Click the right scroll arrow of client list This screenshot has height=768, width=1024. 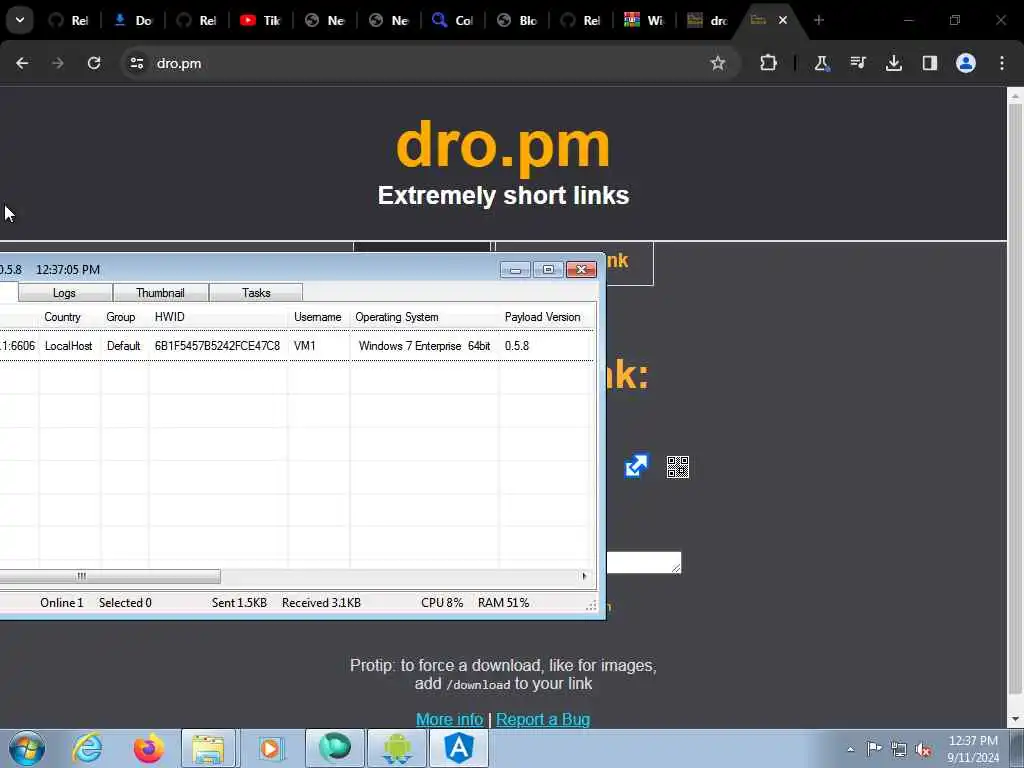tap(584, 576)
